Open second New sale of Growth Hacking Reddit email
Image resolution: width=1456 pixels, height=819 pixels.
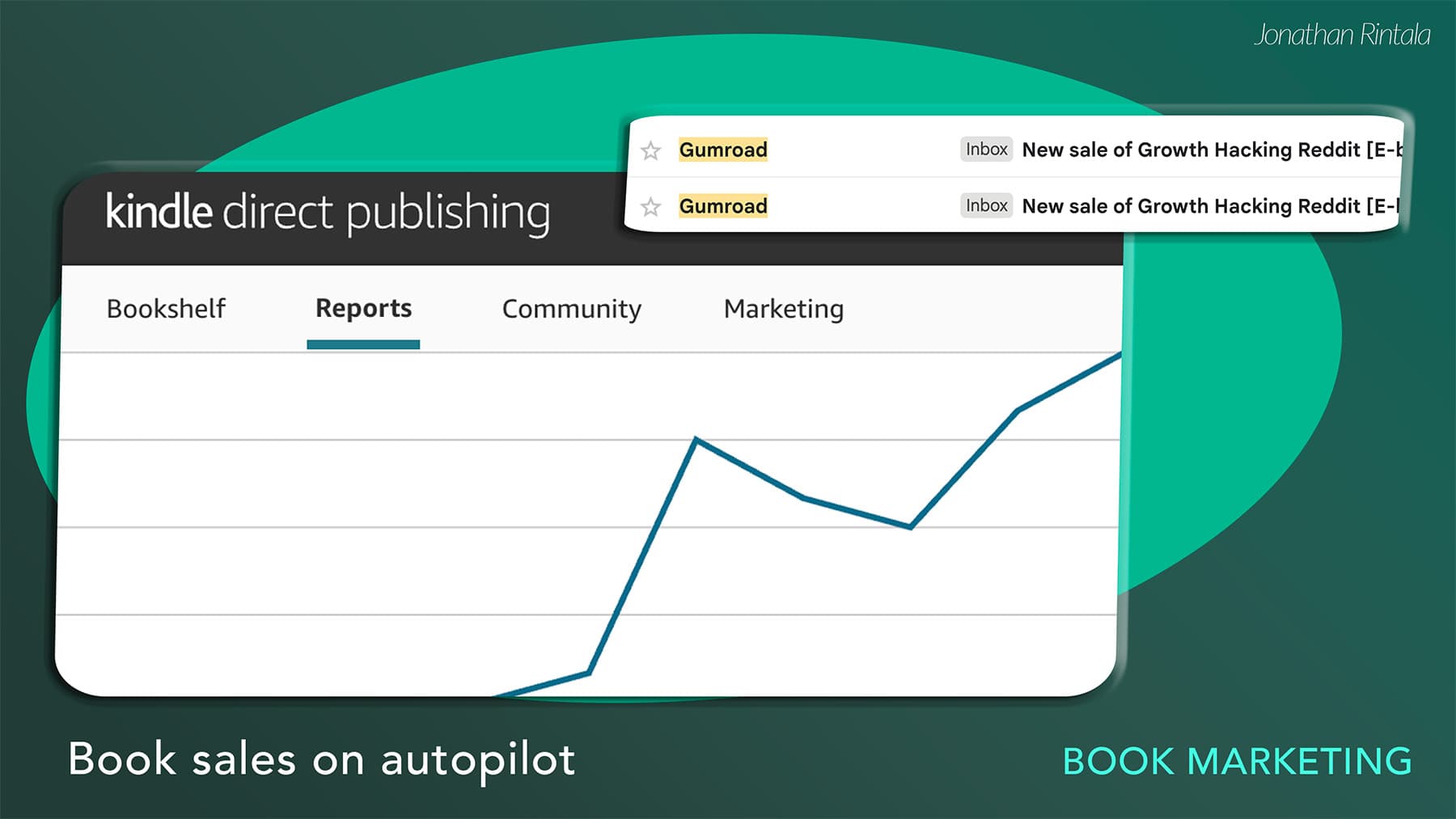click(x=1211, y=206)
